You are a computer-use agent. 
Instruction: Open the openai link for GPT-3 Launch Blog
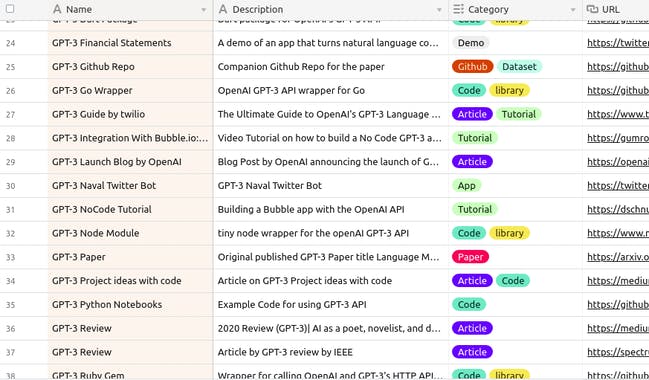(618, 162)
